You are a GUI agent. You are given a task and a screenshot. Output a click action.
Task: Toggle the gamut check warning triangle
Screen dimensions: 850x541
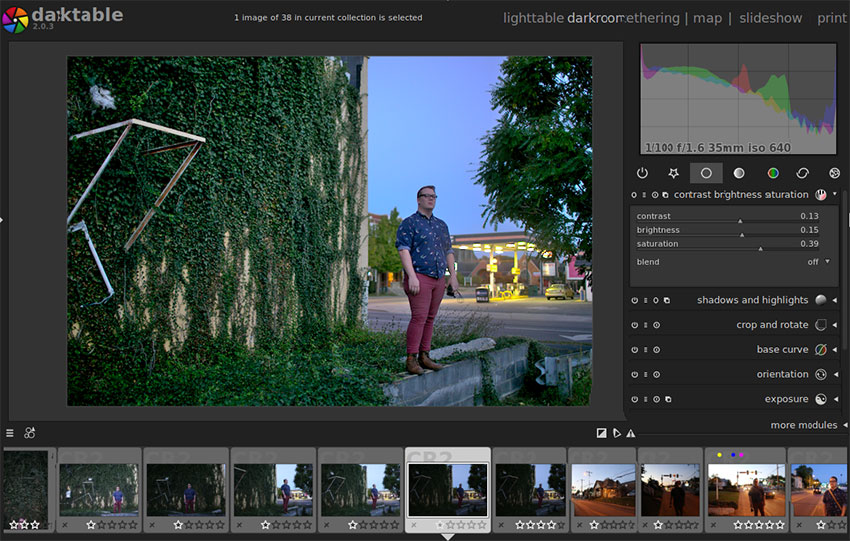[631, 433]
